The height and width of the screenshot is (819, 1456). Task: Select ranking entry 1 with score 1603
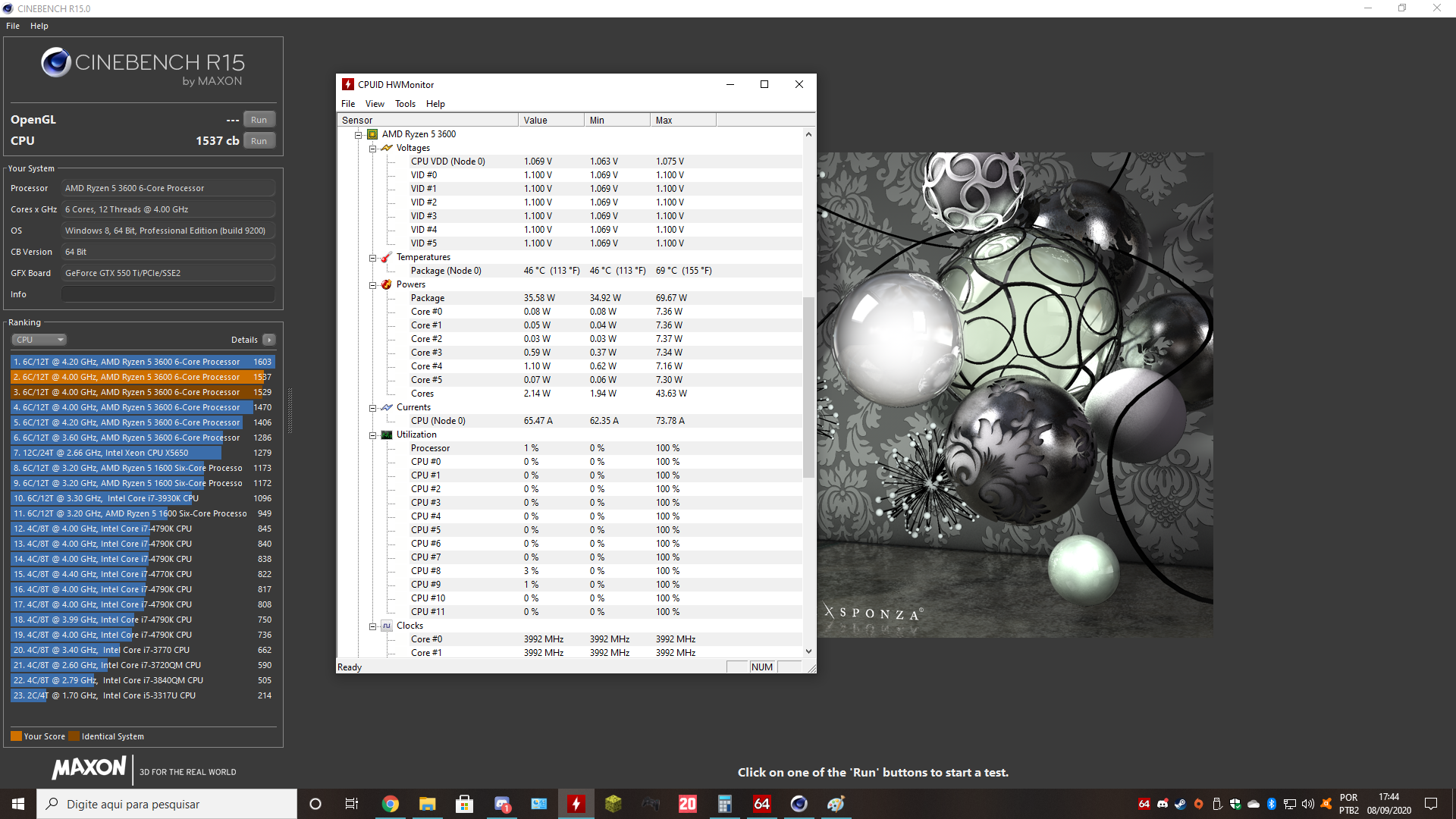(143, 362)
